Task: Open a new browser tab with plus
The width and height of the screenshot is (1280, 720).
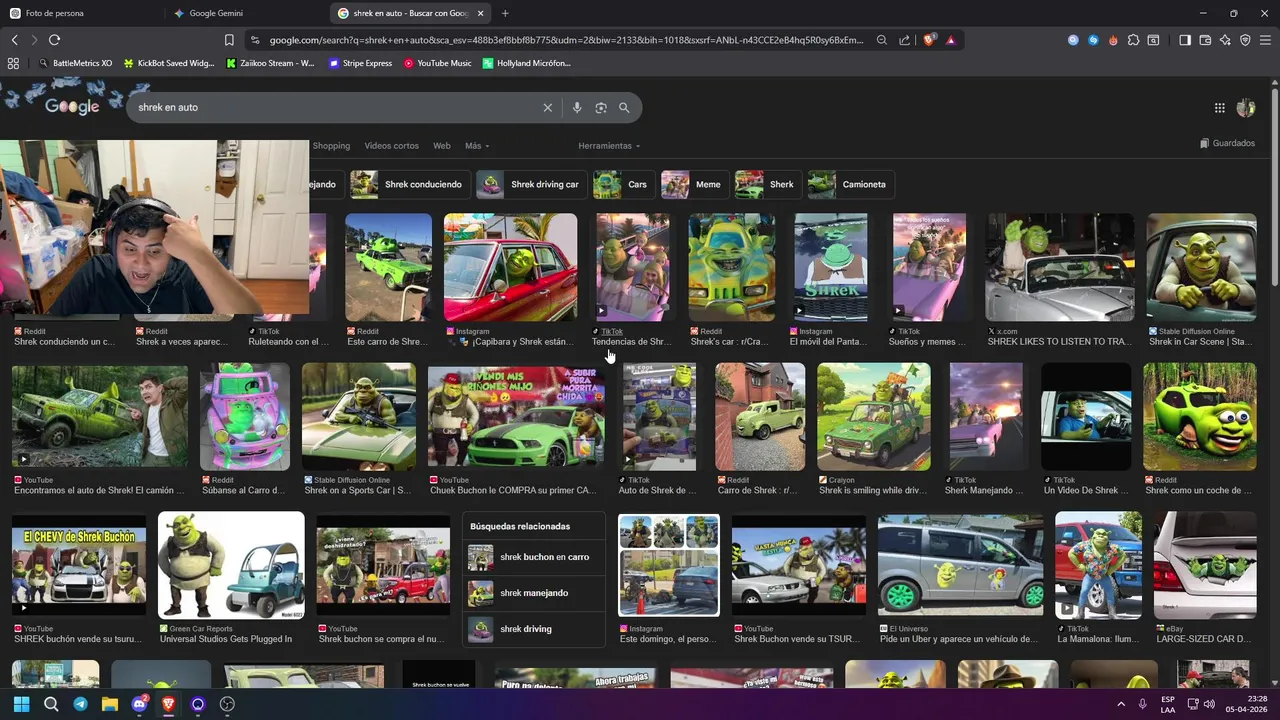Action: [505, 13]
